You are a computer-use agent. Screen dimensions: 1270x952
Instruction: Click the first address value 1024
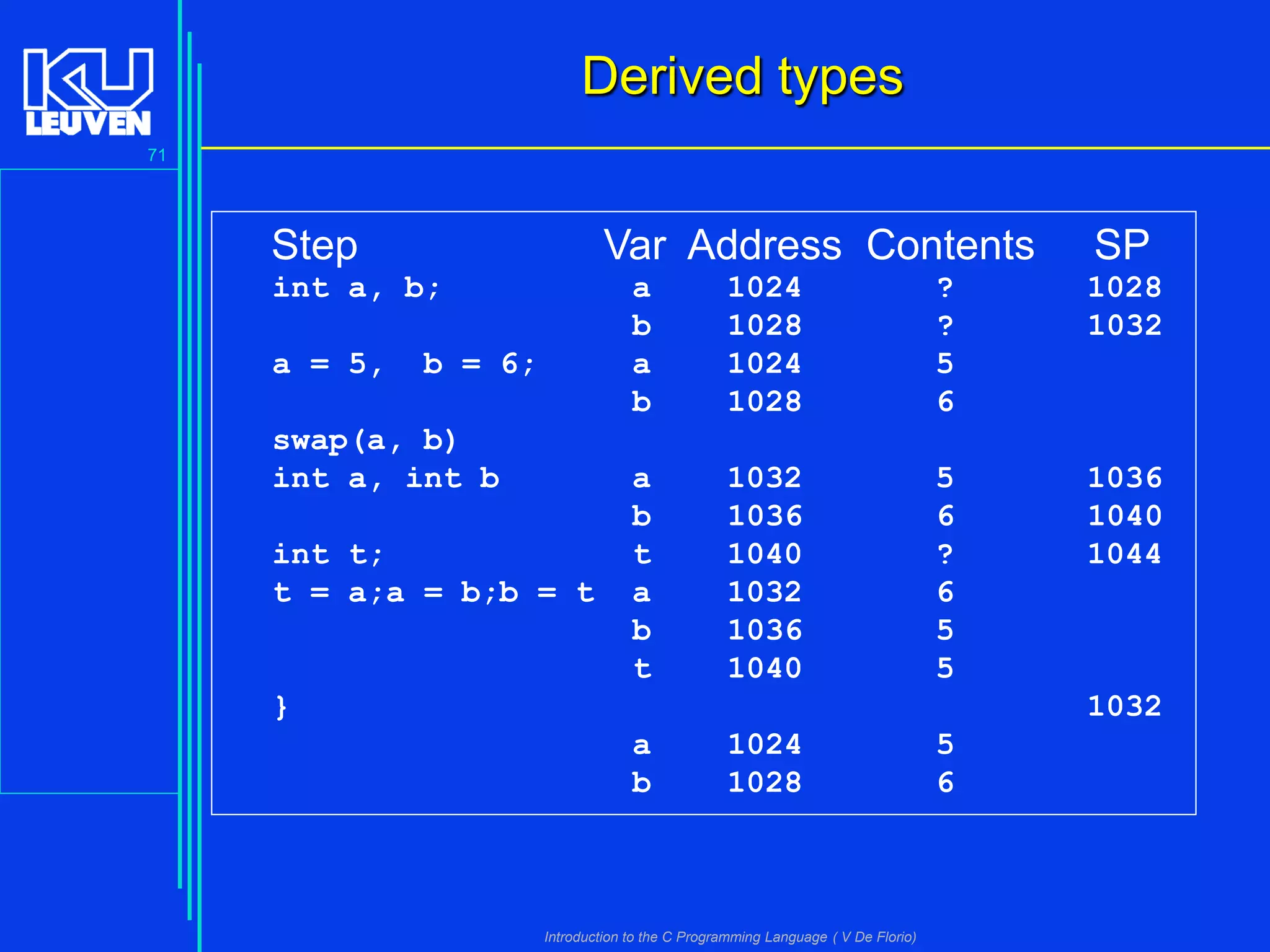pos(764,288)
